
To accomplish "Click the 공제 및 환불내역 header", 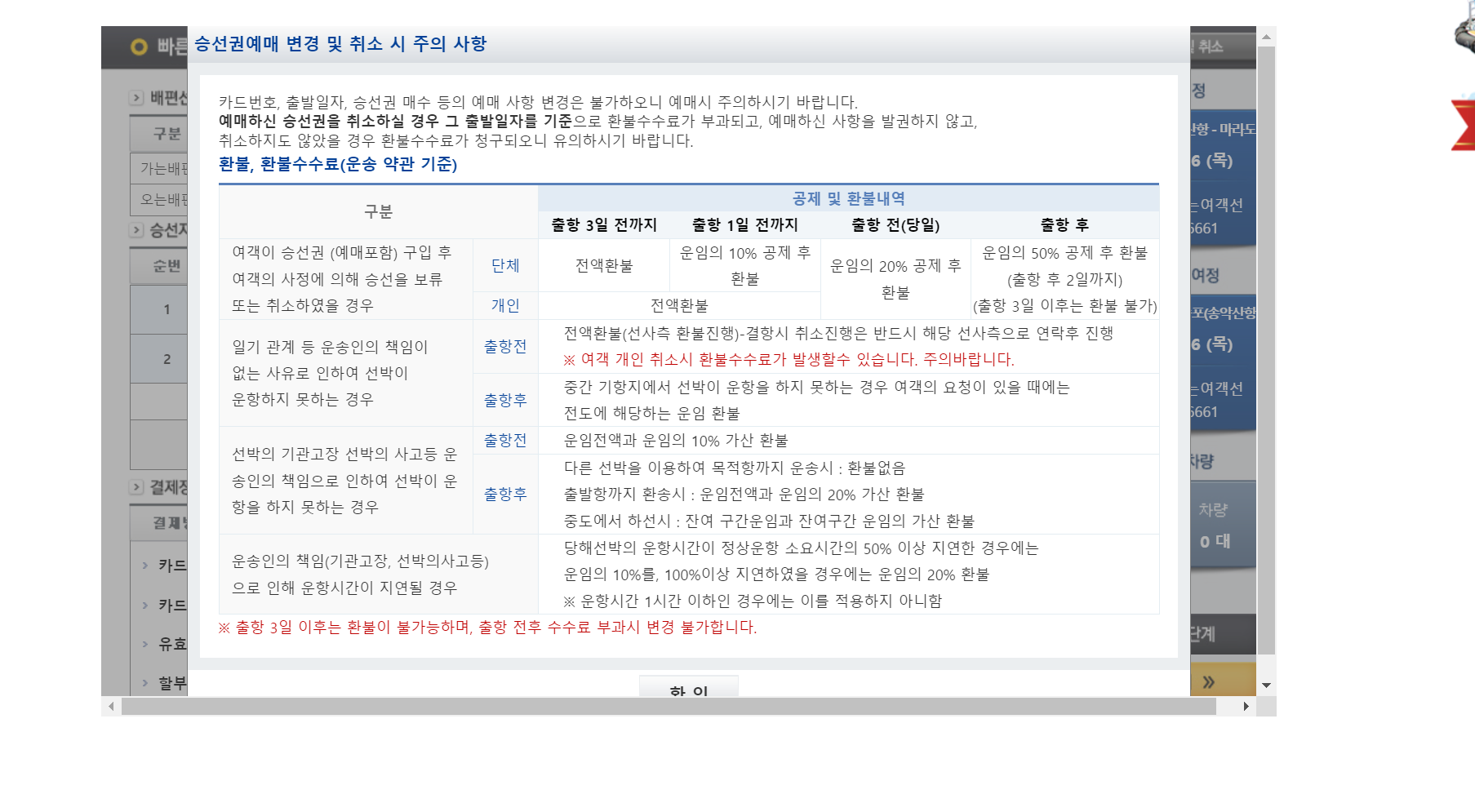I will click(x=848, y=198).
